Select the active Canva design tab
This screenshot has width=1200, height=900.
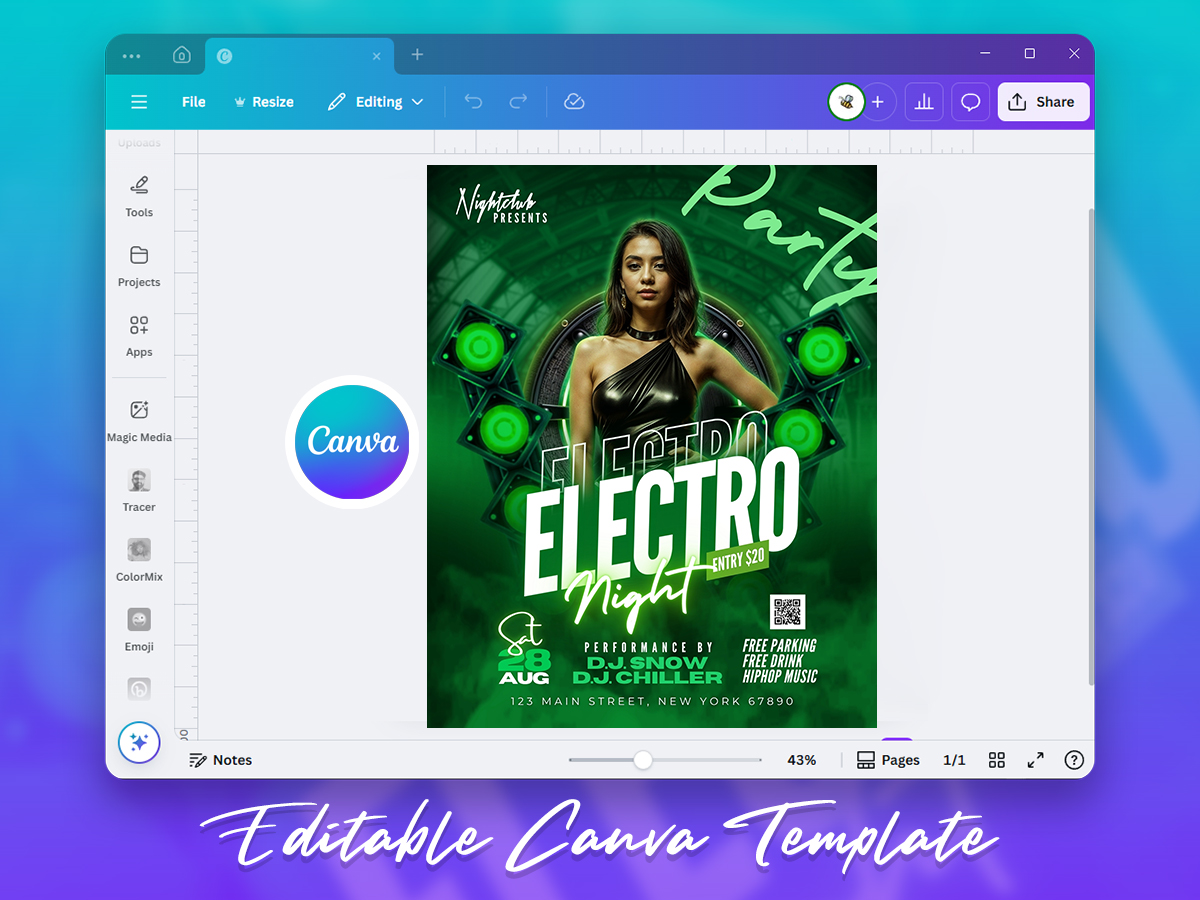coord(299,56)
